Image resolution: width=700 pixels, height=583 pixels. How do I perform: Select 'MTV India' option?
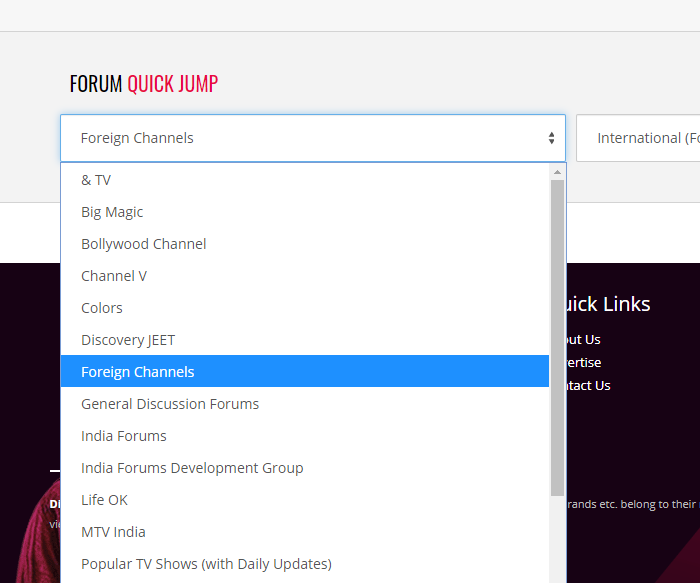(x=305, y=532)
